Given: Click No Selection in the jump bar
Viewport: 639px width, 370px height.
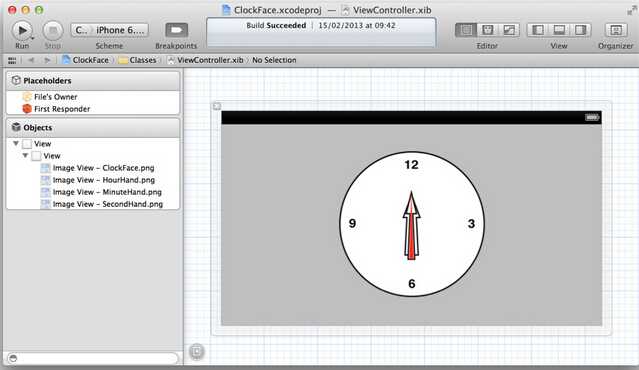Looking at the screenshot, I should click(x=274, y=60).
